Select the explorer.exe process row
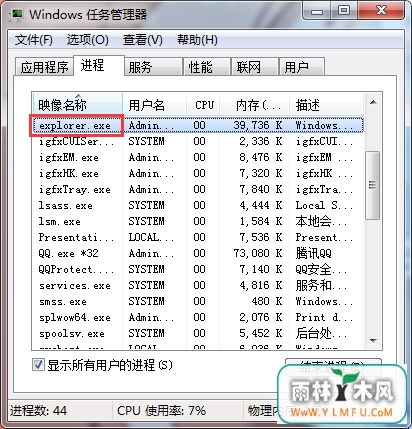Screen dimensions: 412x429 tap(198, 125)
